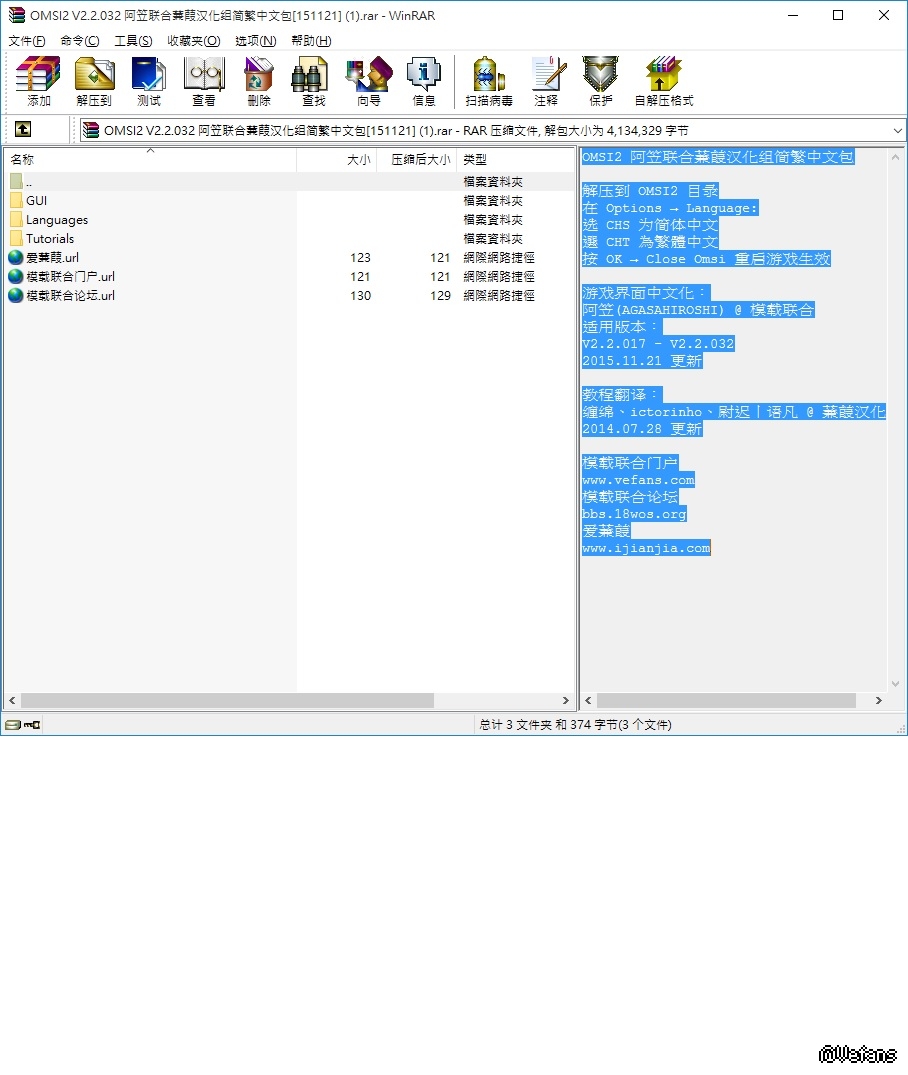Open the File (文件) menu
908x1075 pixels.
click(27, 41)
